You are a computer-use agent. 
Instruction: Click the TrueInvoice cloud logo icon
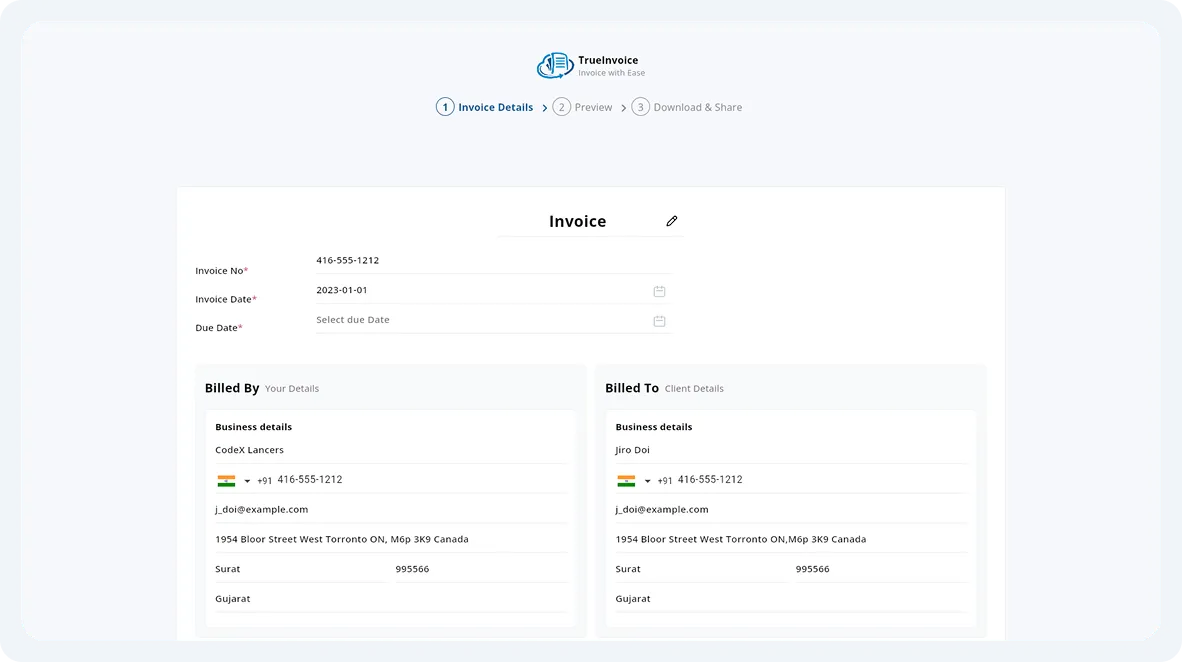(x=555, y=66)
